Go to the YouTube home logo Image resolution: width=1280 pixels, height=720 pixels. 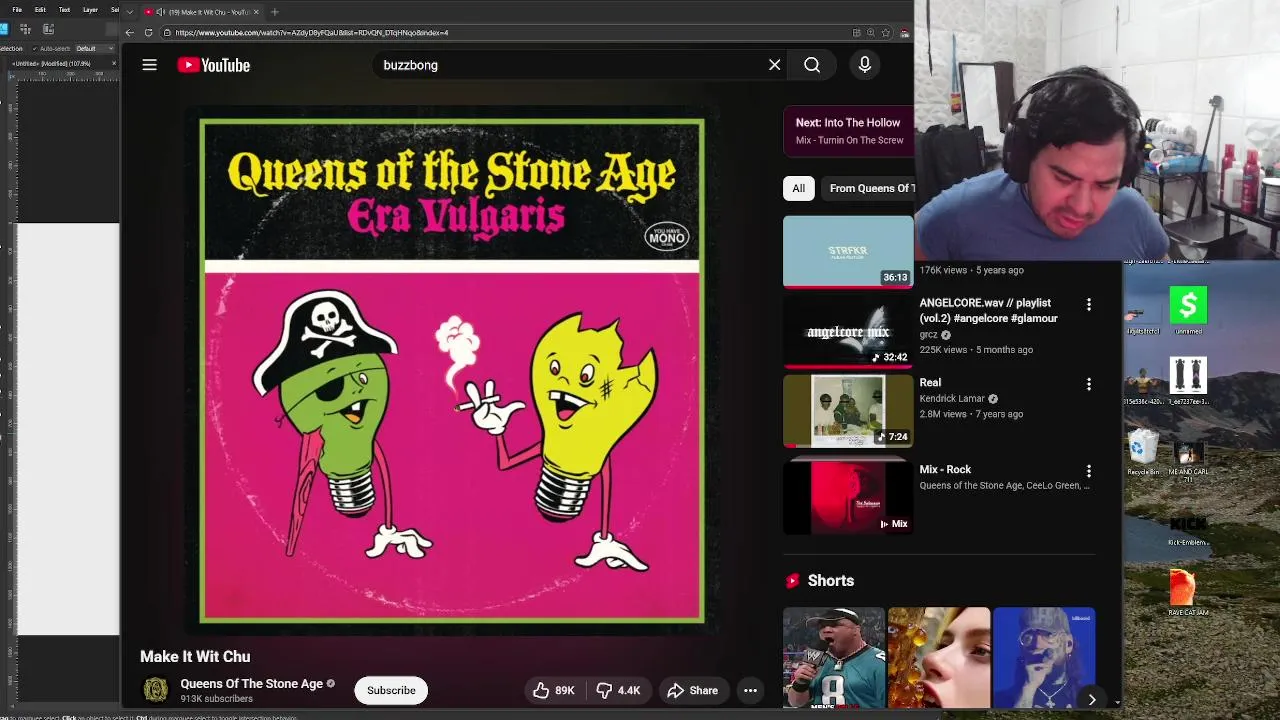pyautogui.click(x=213, y=65)
